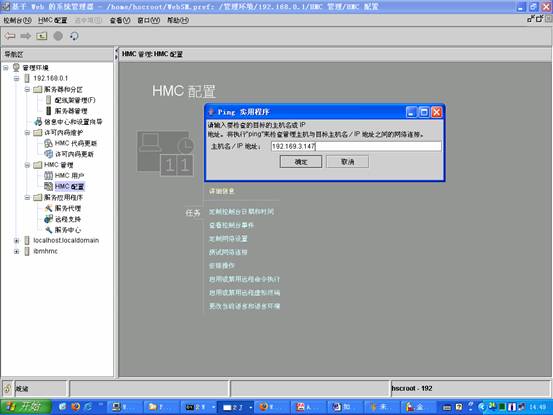The image size is (553, 415).
Task: Click the 取消 button in Ping dialog
Action: [x=347, y=162]
